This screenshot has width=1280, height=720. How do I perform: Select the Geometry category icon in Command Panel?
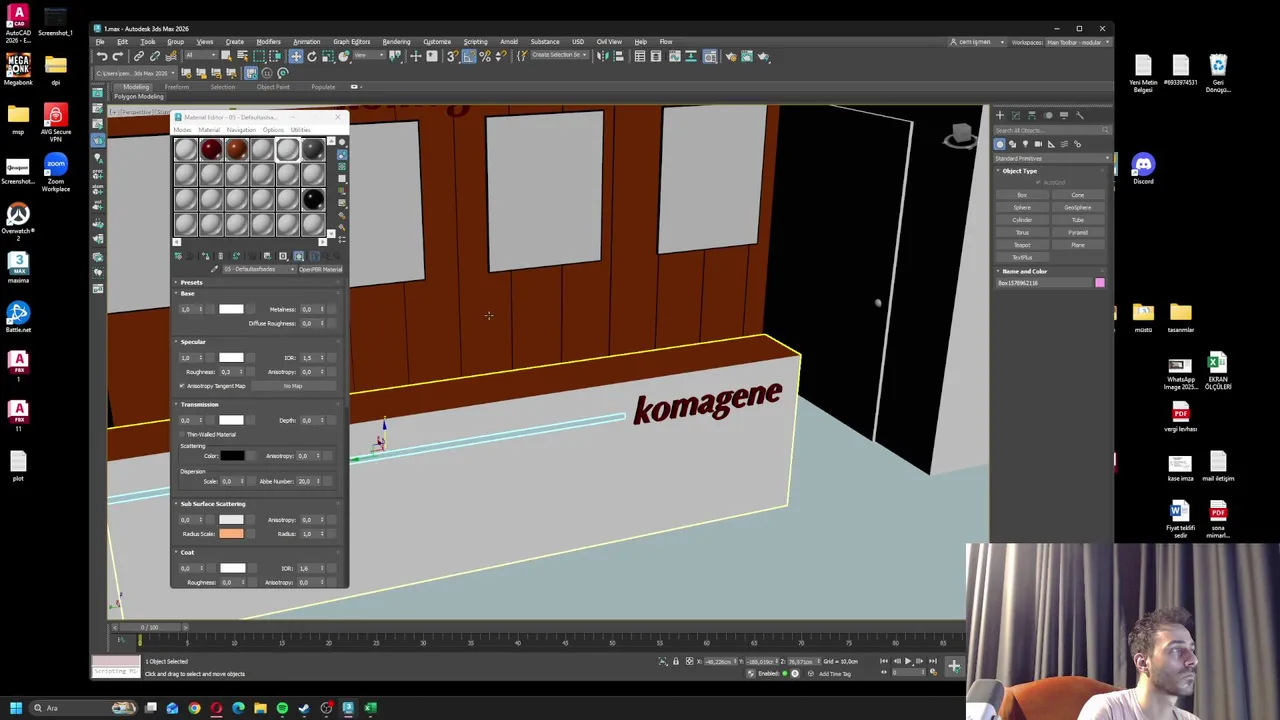[999, 144]
